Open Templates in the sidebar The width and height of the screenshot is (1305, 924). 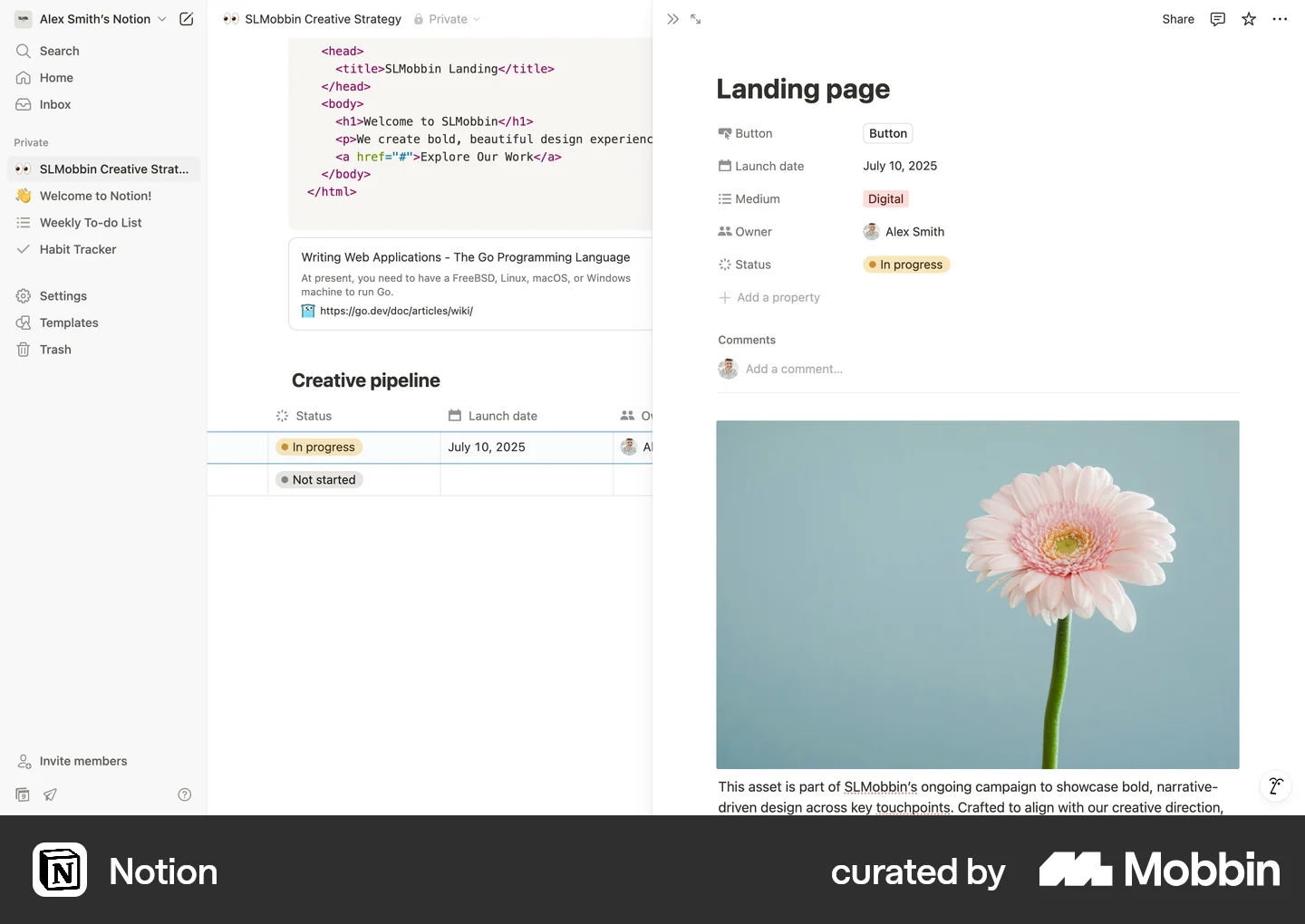click(103, 322)
